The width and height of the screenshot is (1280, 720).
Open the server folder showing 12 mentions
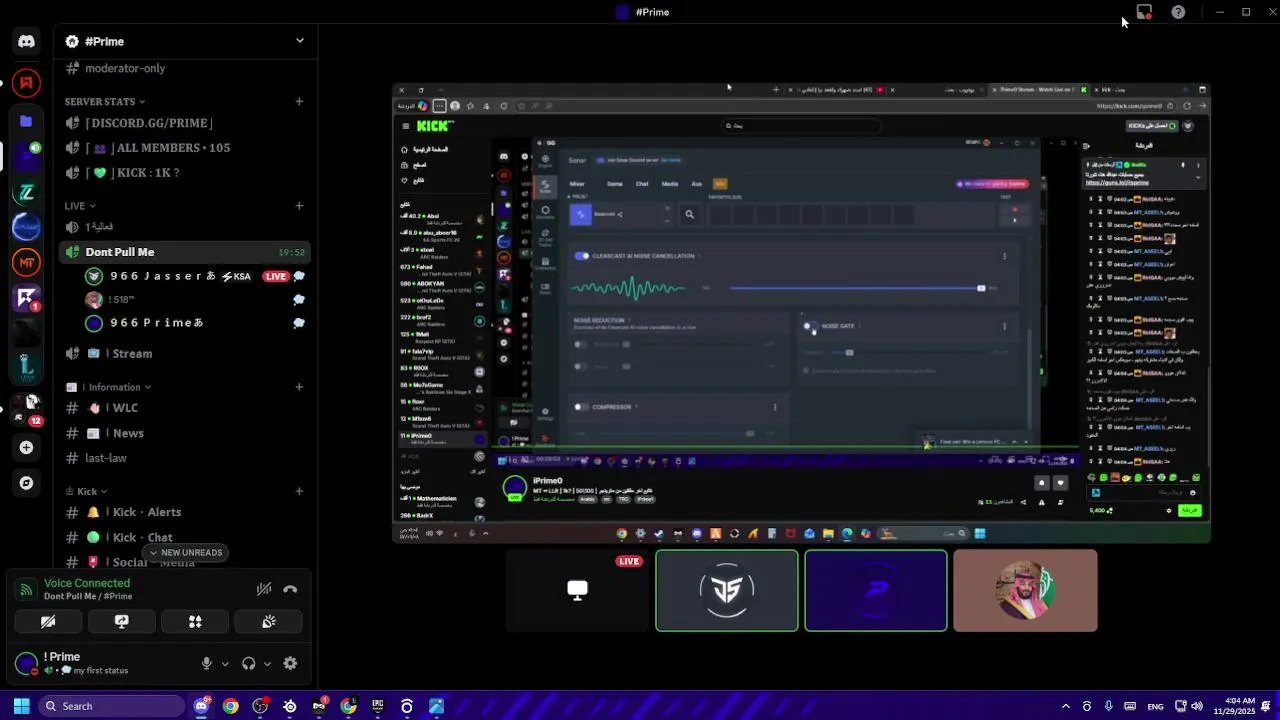[26, 409]
